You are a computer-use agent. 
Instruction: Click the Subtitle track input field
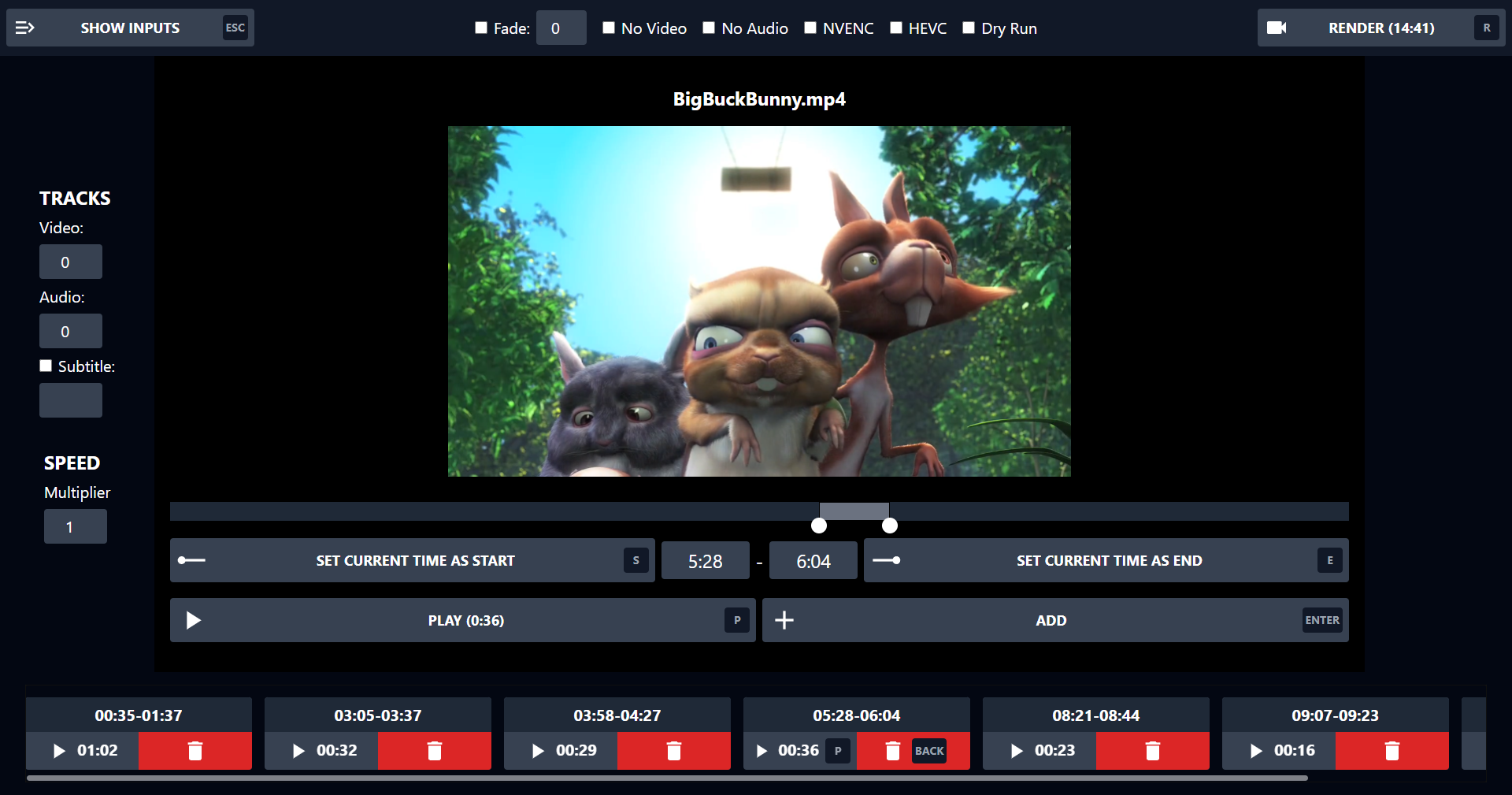pos(71,400)
